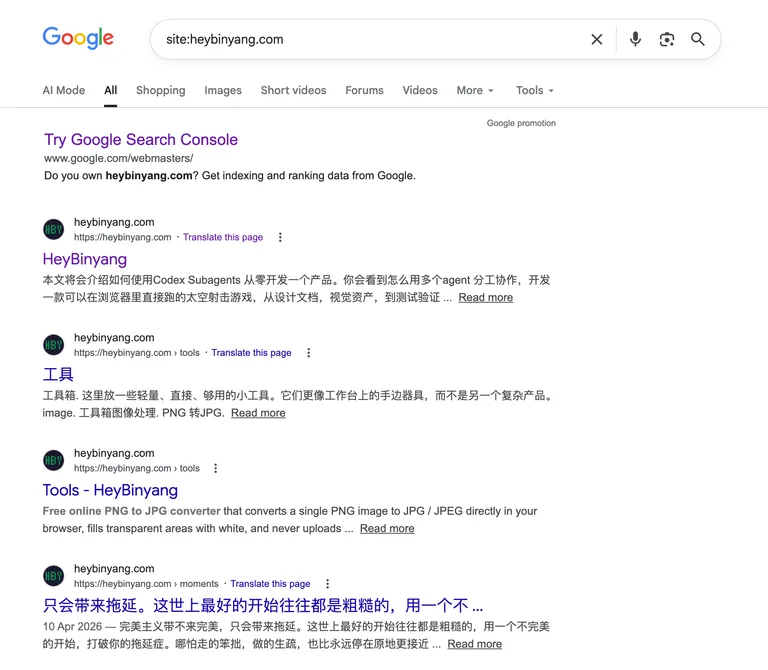This screenshot has height=670, width=768.
Task: Open three-dot menu for moments result
Action: click(327, 584)
